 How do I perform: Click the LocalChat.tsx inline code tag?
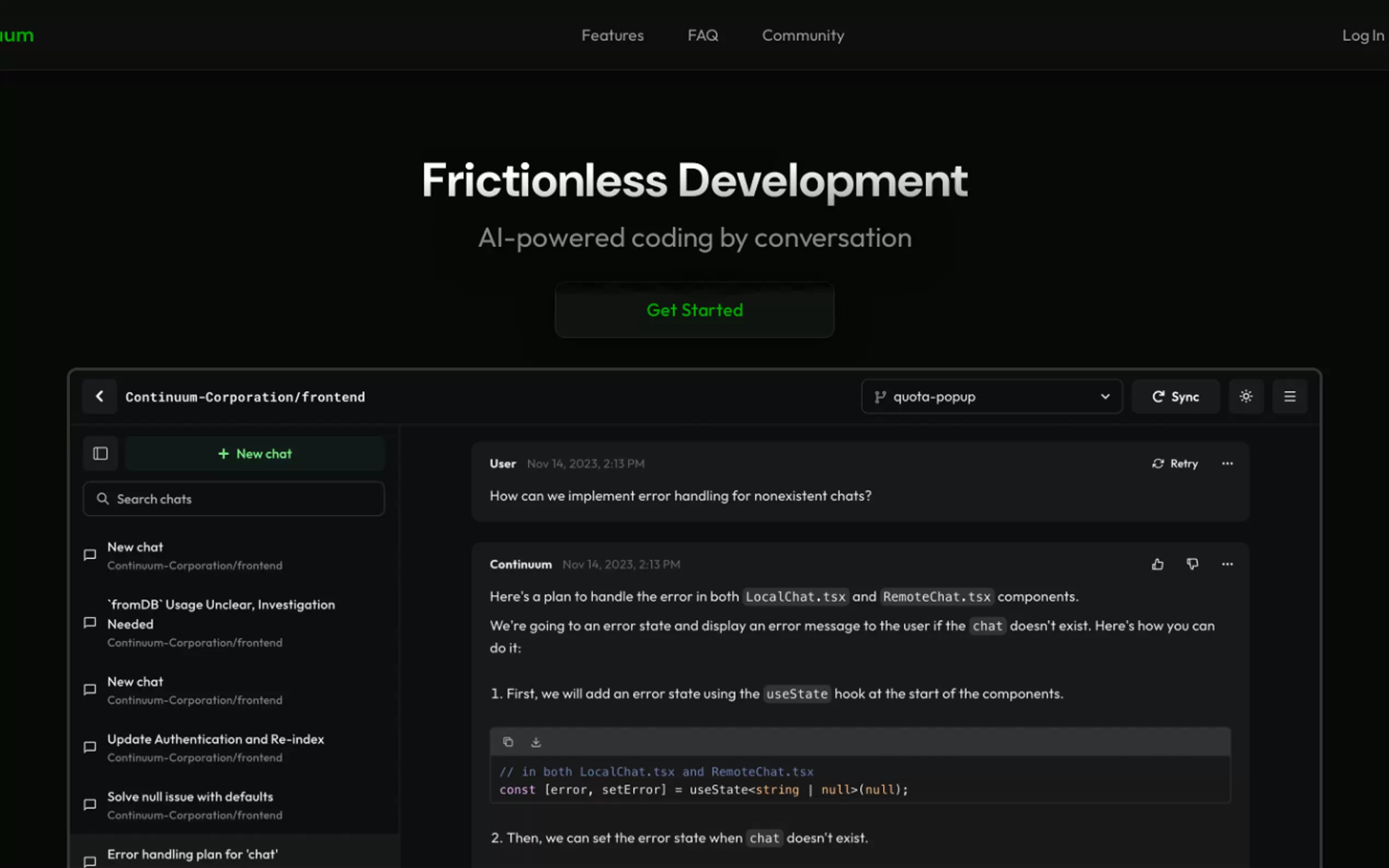(x=795, y=597)
